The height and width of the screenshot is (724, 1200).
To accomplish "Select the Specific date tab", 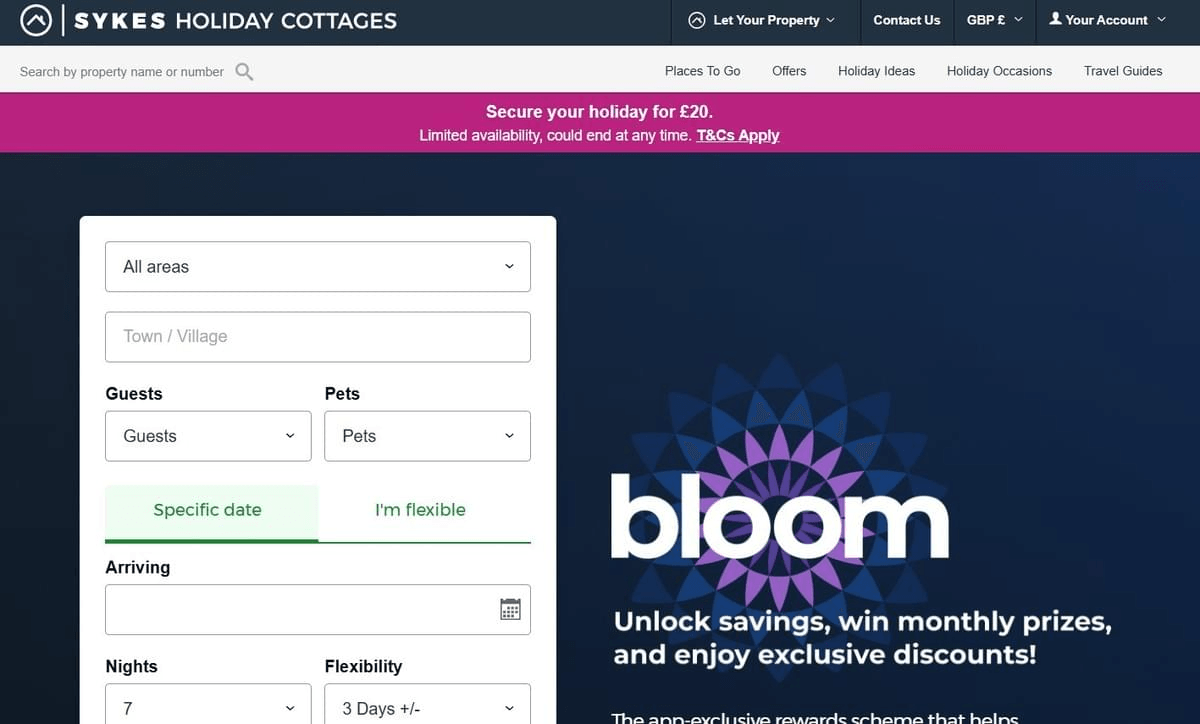I will (208, 510).
